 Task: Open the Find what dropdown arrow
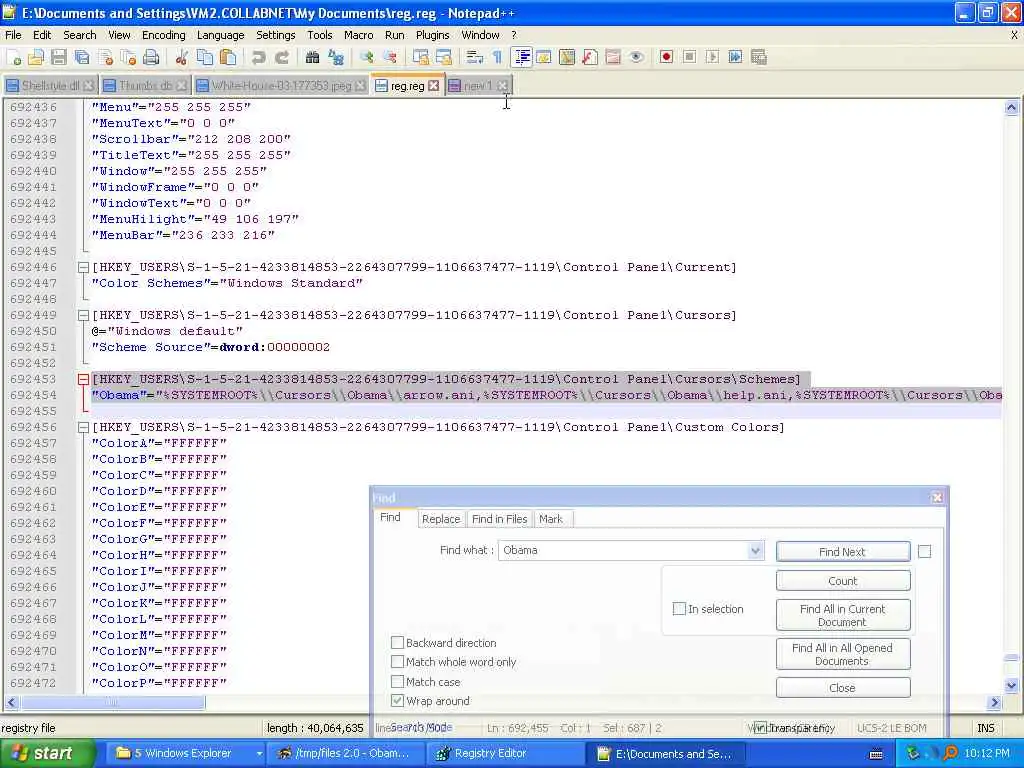tap(755, 551)
